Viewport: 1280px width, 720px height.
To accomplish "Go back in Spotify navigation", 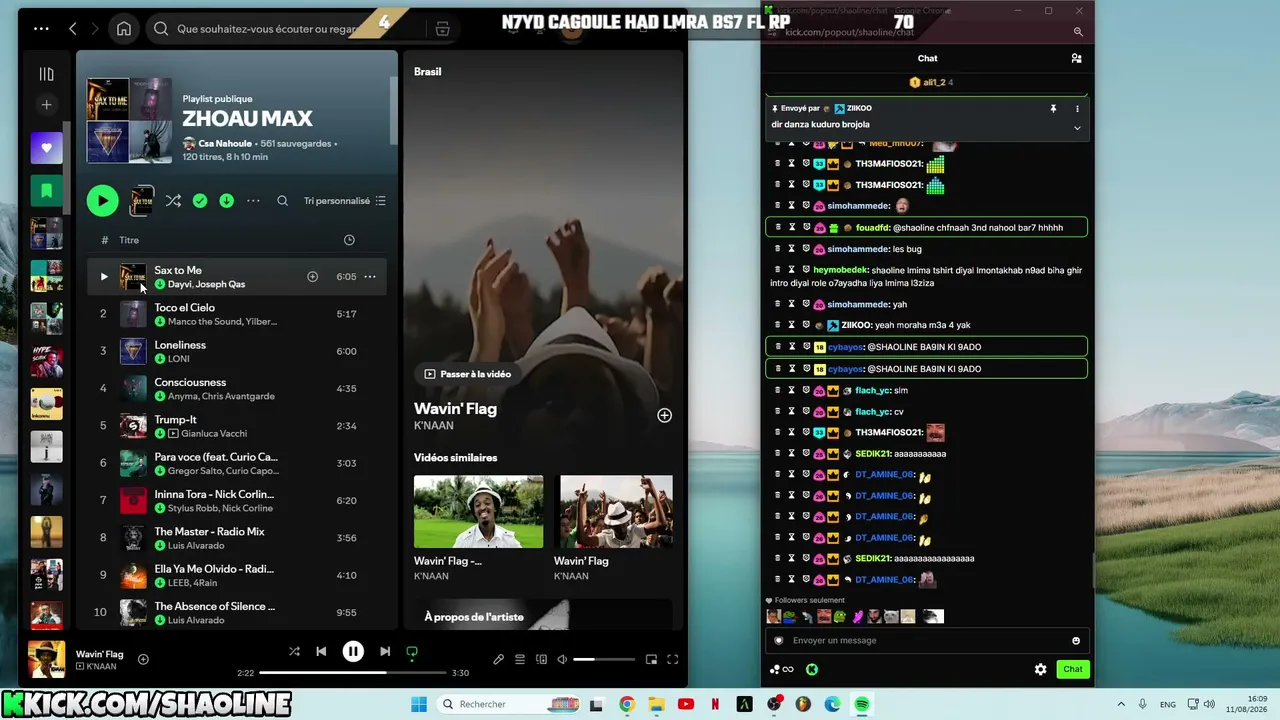I will pos(73,29).
